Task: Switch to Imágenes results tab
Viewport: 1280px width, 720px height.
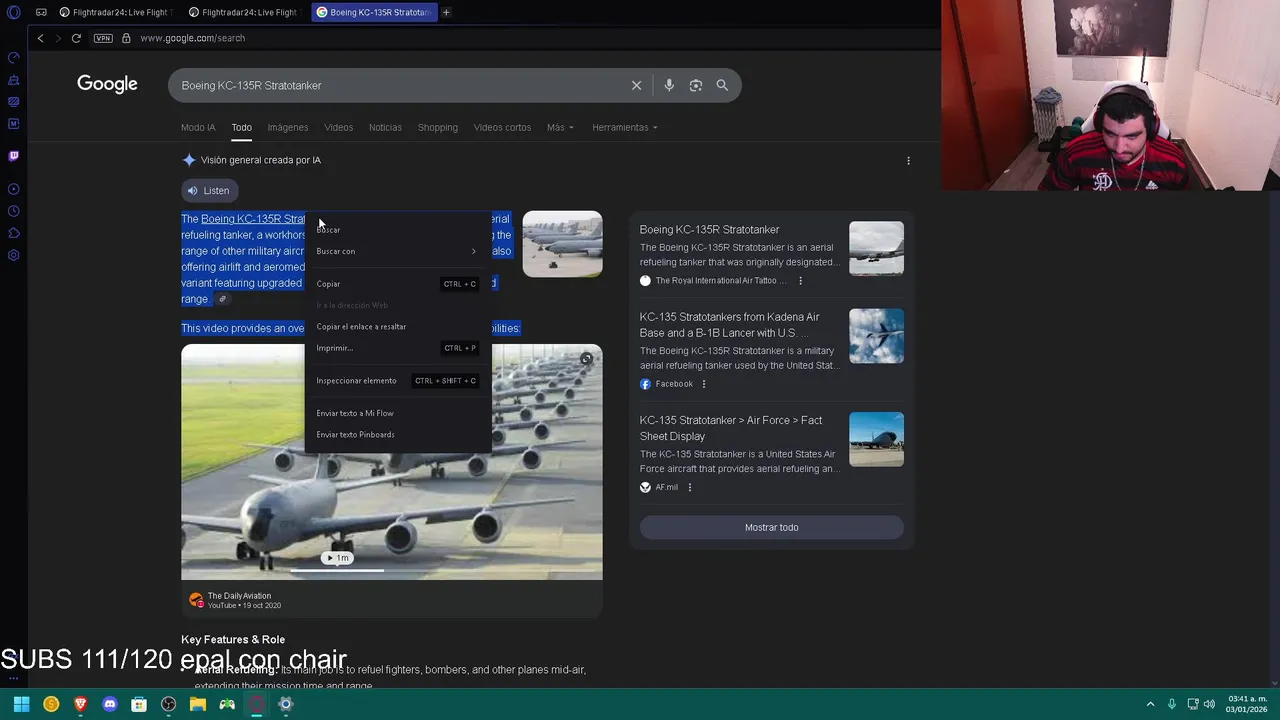Action: 287,127
